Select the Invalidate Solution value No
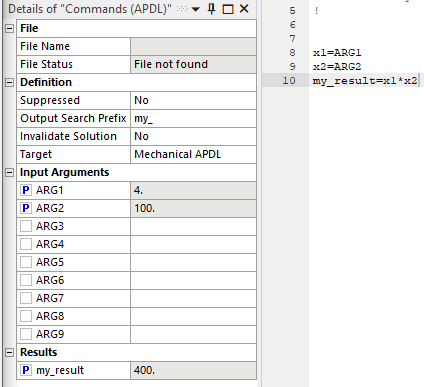 193,136
